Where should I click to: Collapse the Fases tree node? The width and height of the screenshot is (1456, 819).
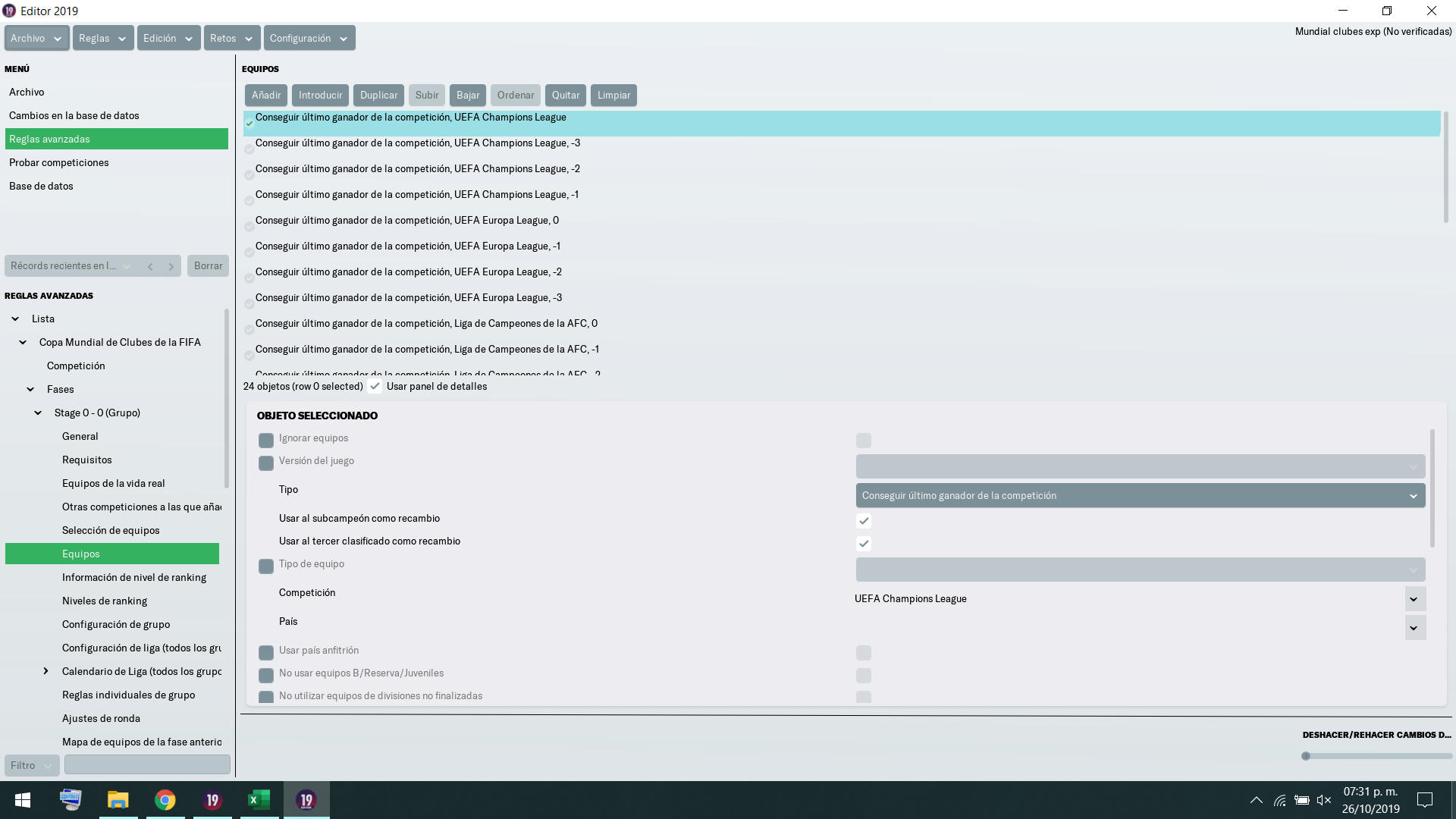(x=30, y=390)
